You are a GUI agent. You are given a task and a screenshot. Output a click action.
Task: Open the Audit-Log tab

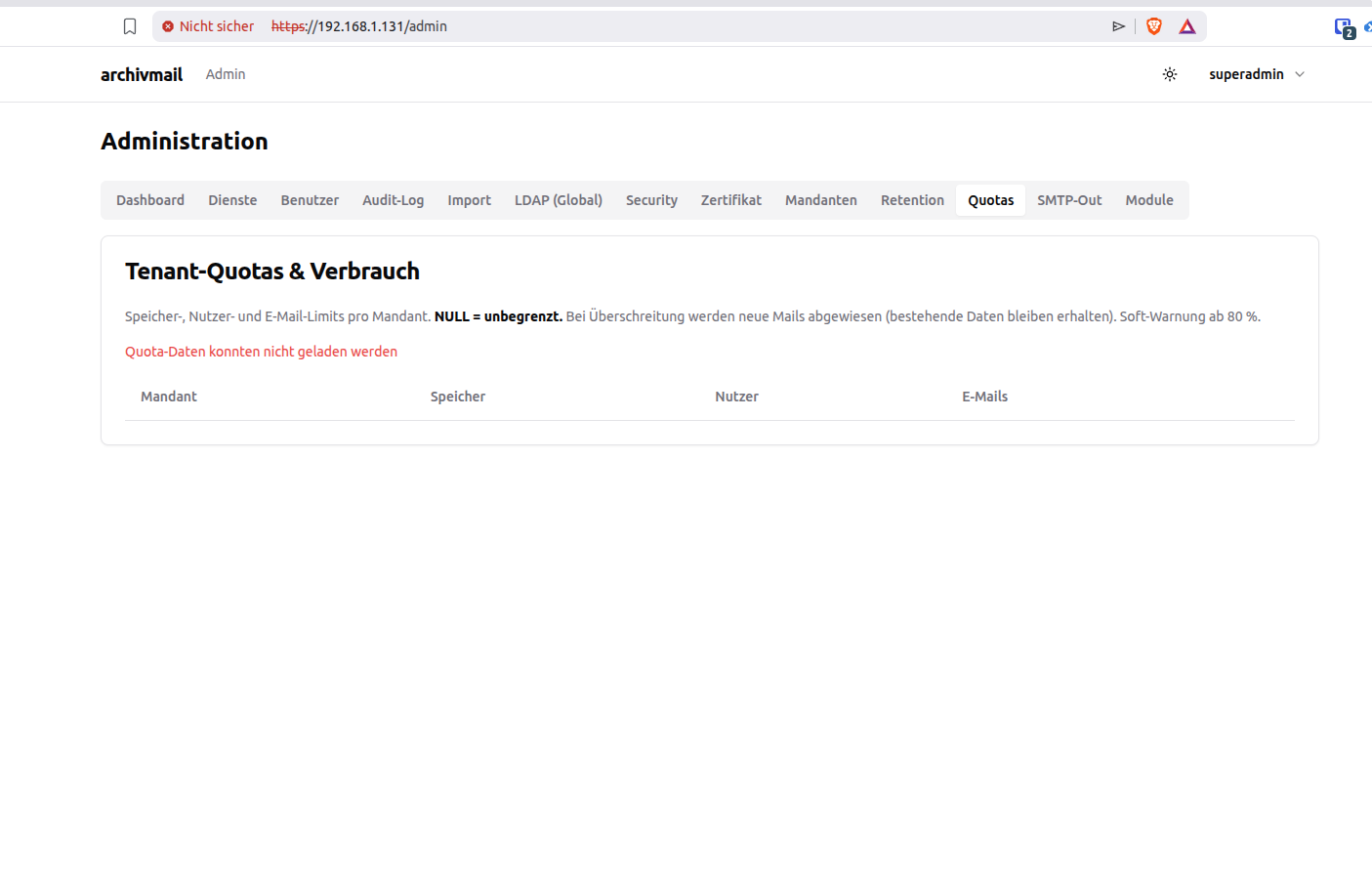394,200
